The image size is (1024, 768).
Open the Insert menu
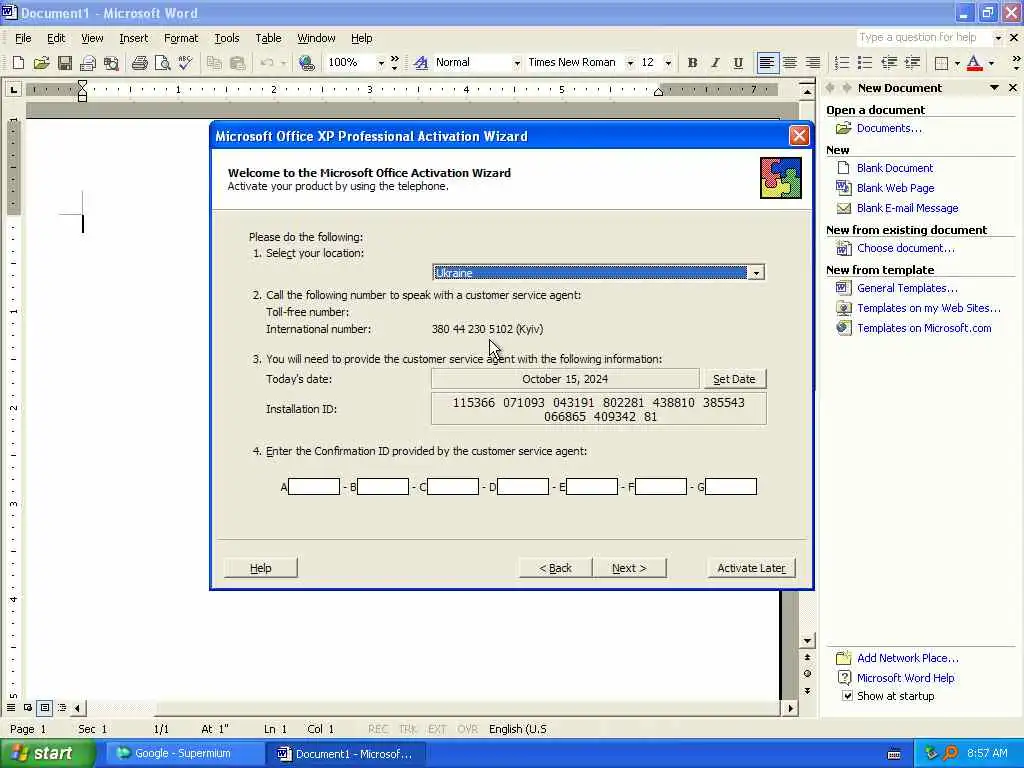(x=133, y=39)
